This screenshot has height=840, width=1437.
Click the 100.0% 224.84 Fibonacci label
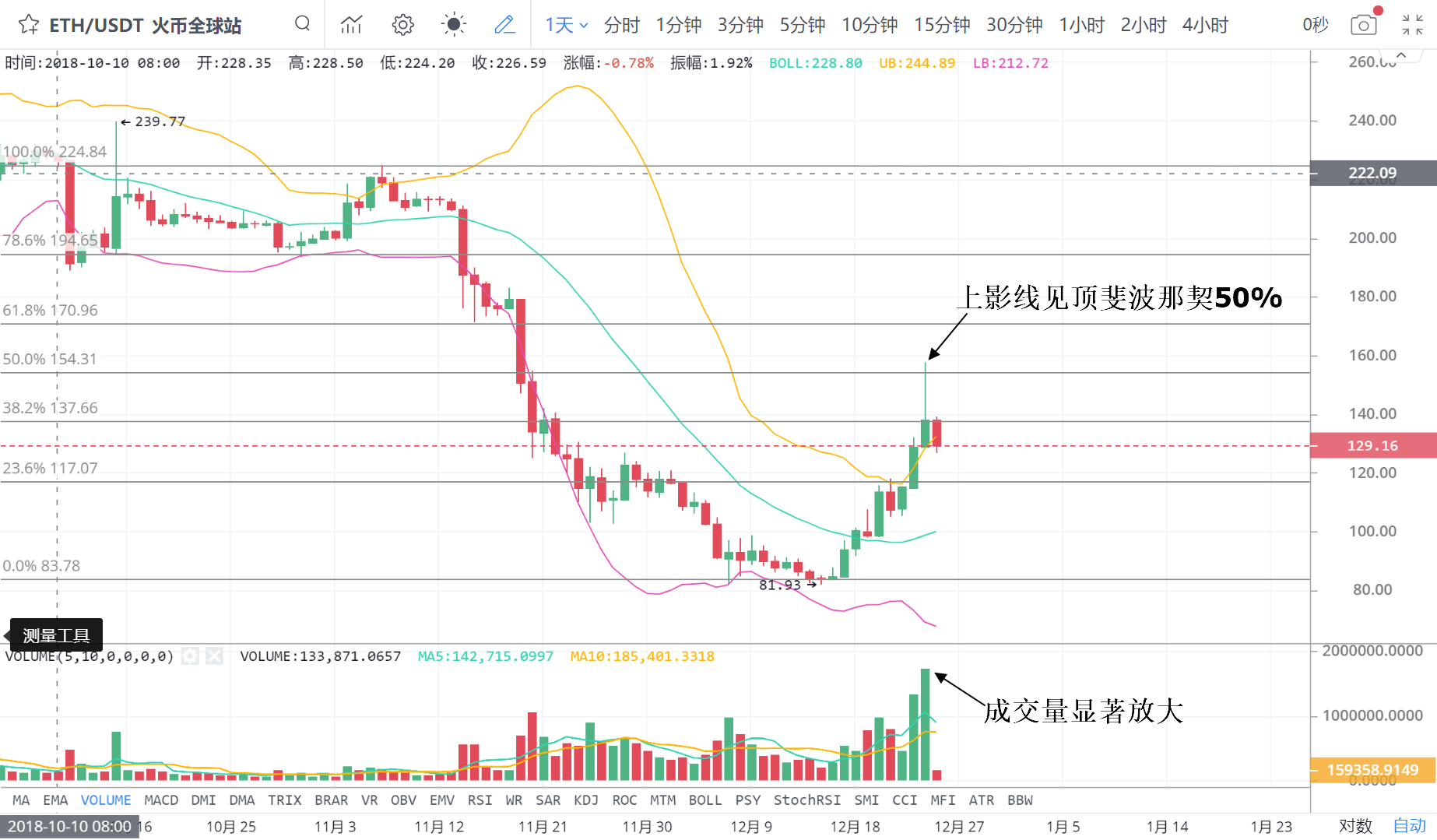(x=54, y=152)
